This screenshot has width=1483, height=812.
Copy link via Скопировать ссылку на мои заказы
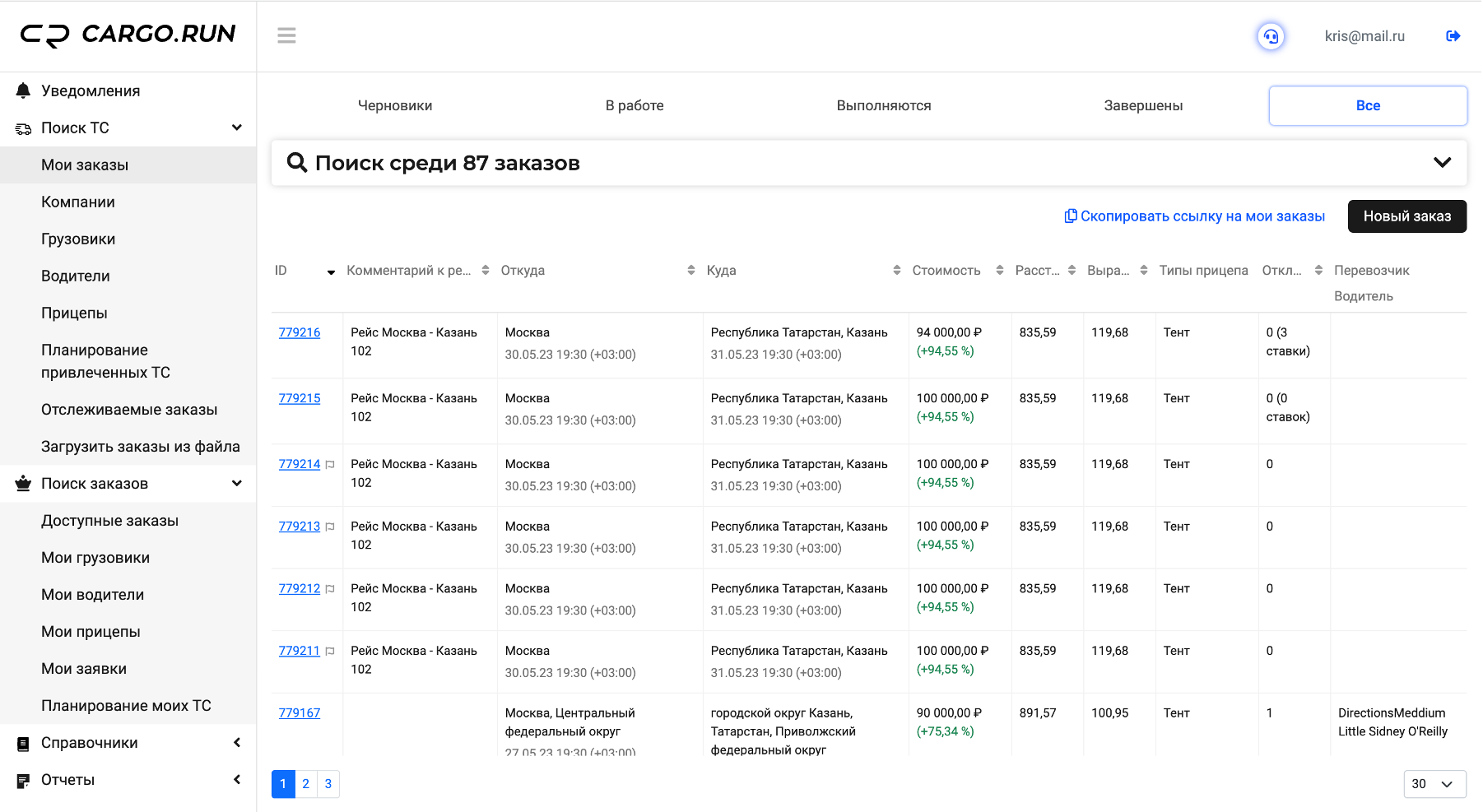(x=1194, y=216)
